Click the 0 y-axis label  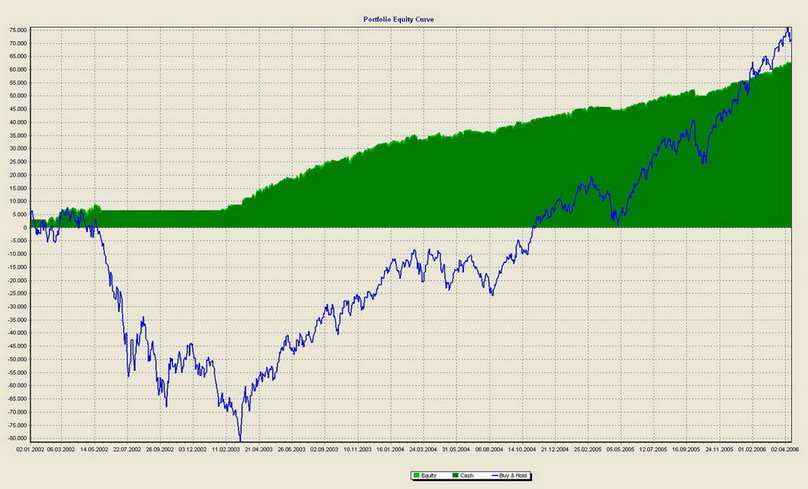tap(25, 228)
